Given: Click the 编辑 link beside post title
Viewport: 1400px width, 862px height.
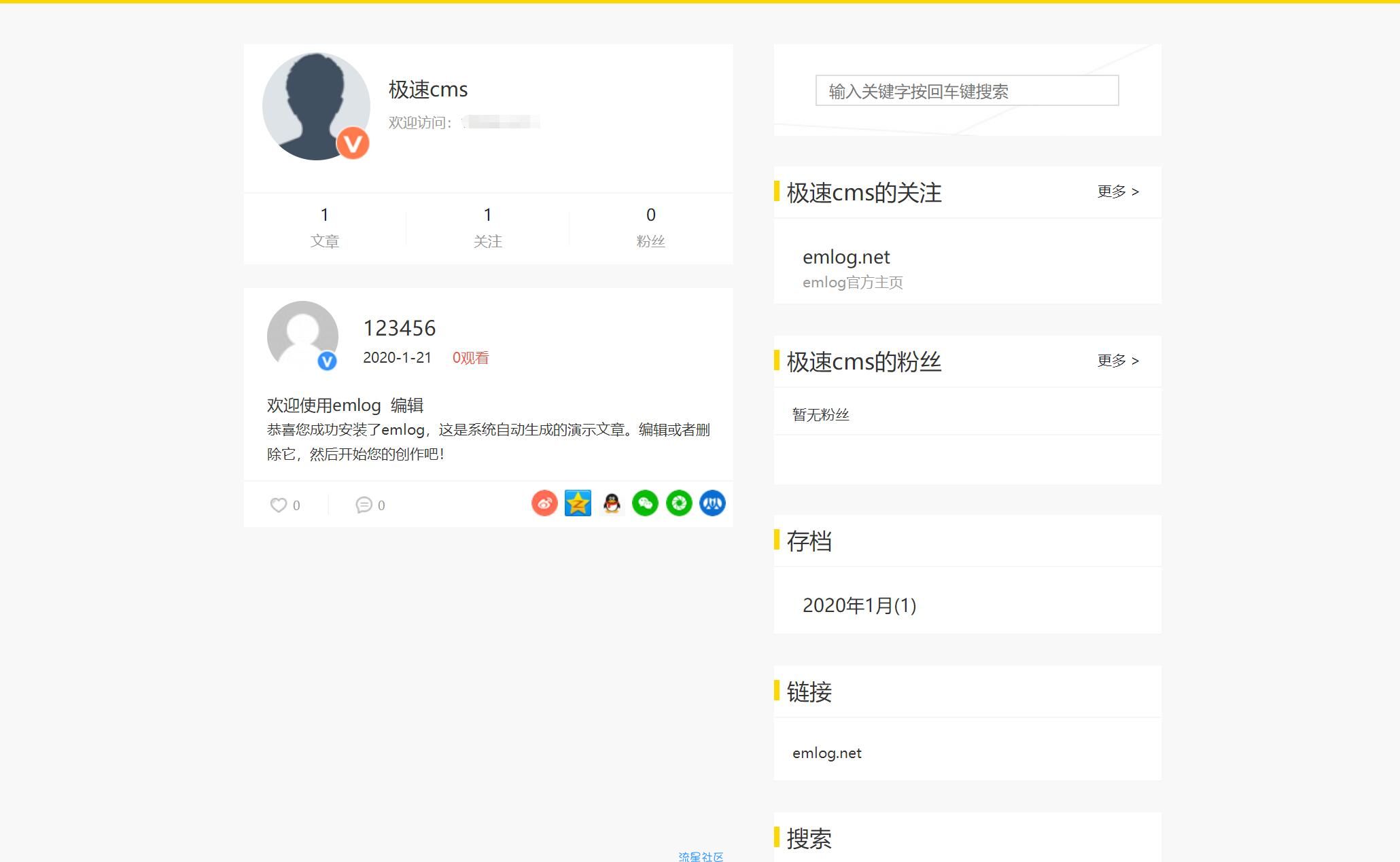Looking at the screenshot, I should coord(407,406).
